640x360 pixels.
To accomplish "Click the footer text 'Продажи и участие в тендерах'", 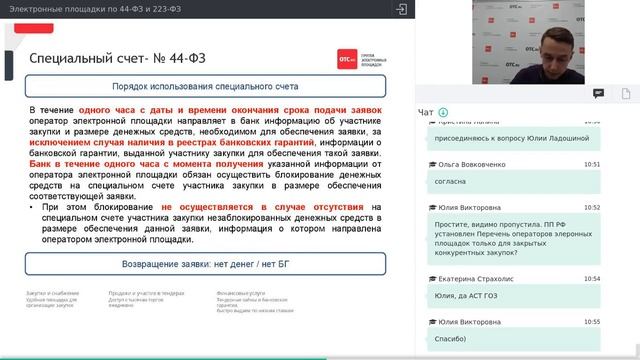I will pyautogui.click(x=146, y=293).
